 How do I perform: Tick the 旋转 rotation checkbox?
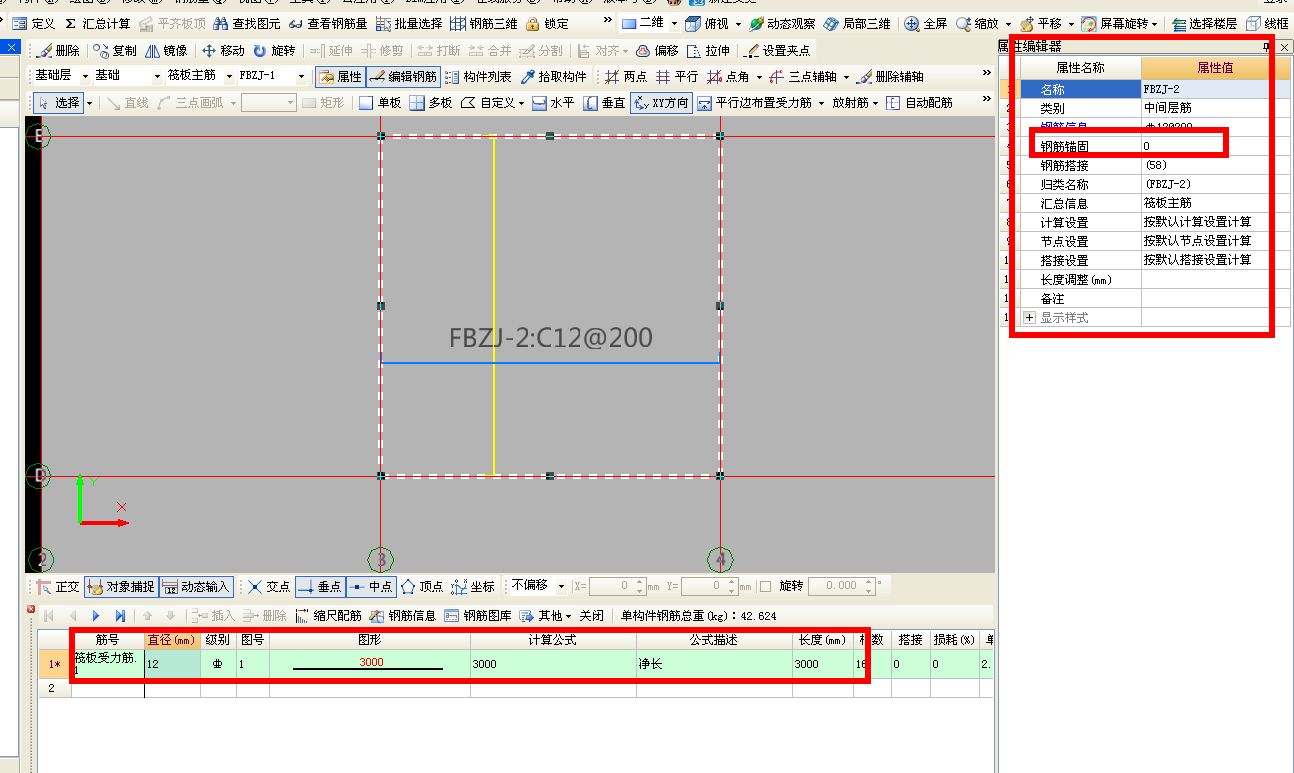click(765, 586)
